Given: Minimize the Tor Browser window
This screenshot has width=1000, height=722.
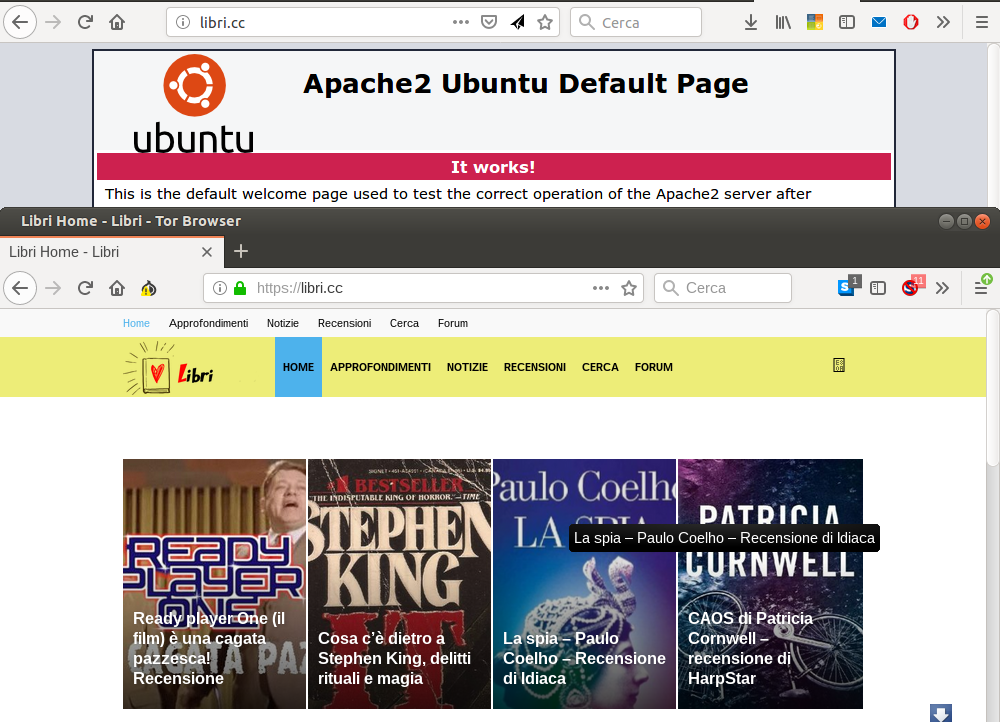Looking at the screenshot, I should point(946,221).
